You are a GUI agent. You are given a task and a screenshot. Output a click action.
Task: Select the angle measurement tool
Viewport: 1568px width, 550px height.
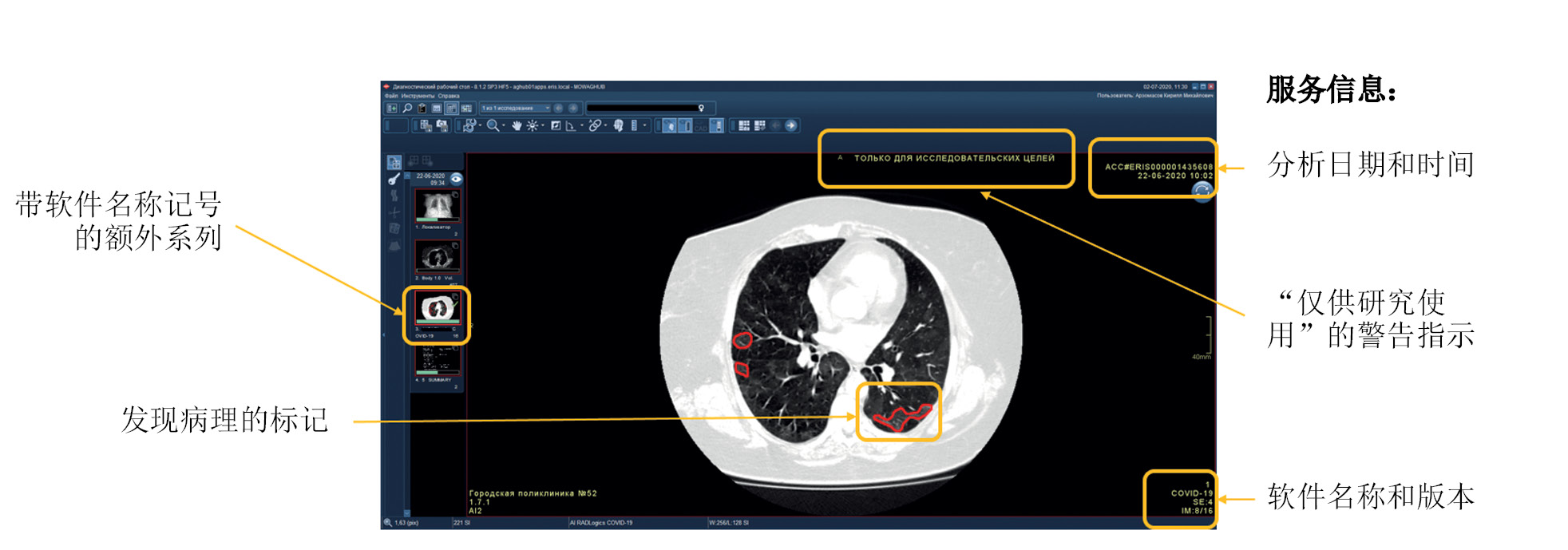tap(571, 125)
